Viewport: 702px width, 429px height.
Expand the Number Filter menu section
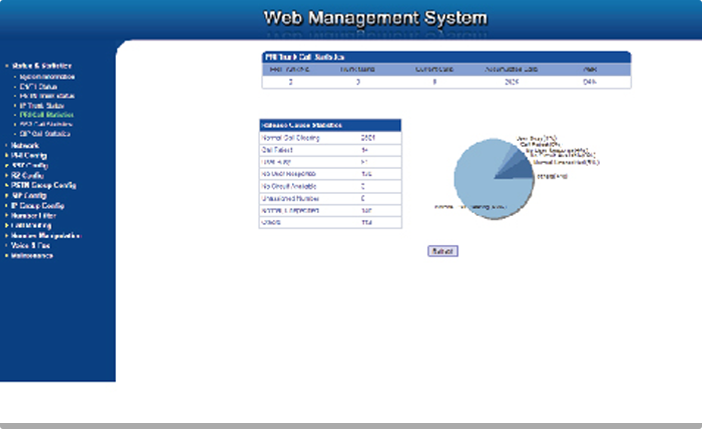click(33, 215)
